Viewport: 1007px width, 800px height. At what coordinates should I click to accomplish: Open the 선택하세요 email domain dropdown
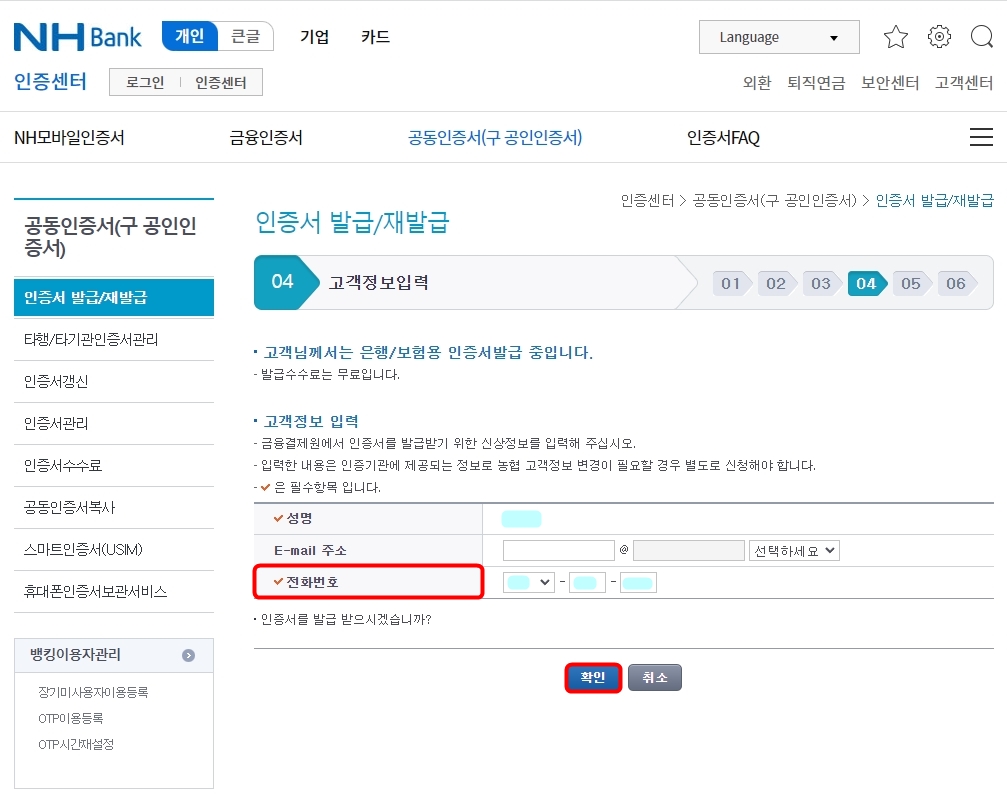[x=795, y=549]
